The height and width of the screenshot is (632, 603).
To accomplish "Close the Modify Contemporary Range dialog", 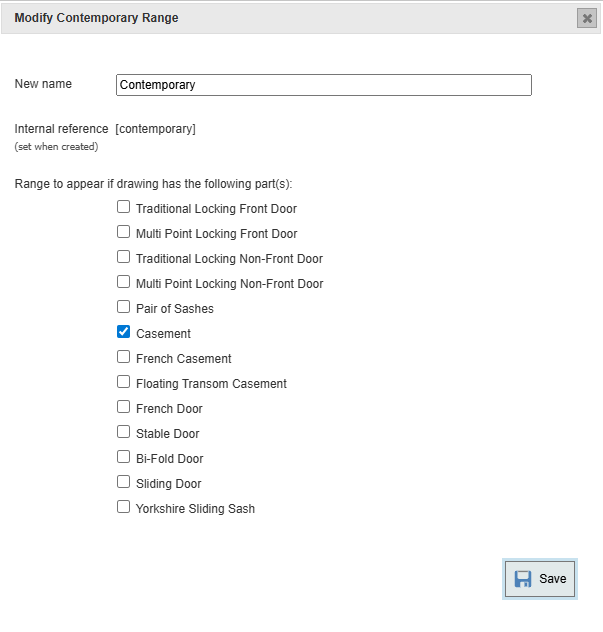I will click(x=587, y=18).
